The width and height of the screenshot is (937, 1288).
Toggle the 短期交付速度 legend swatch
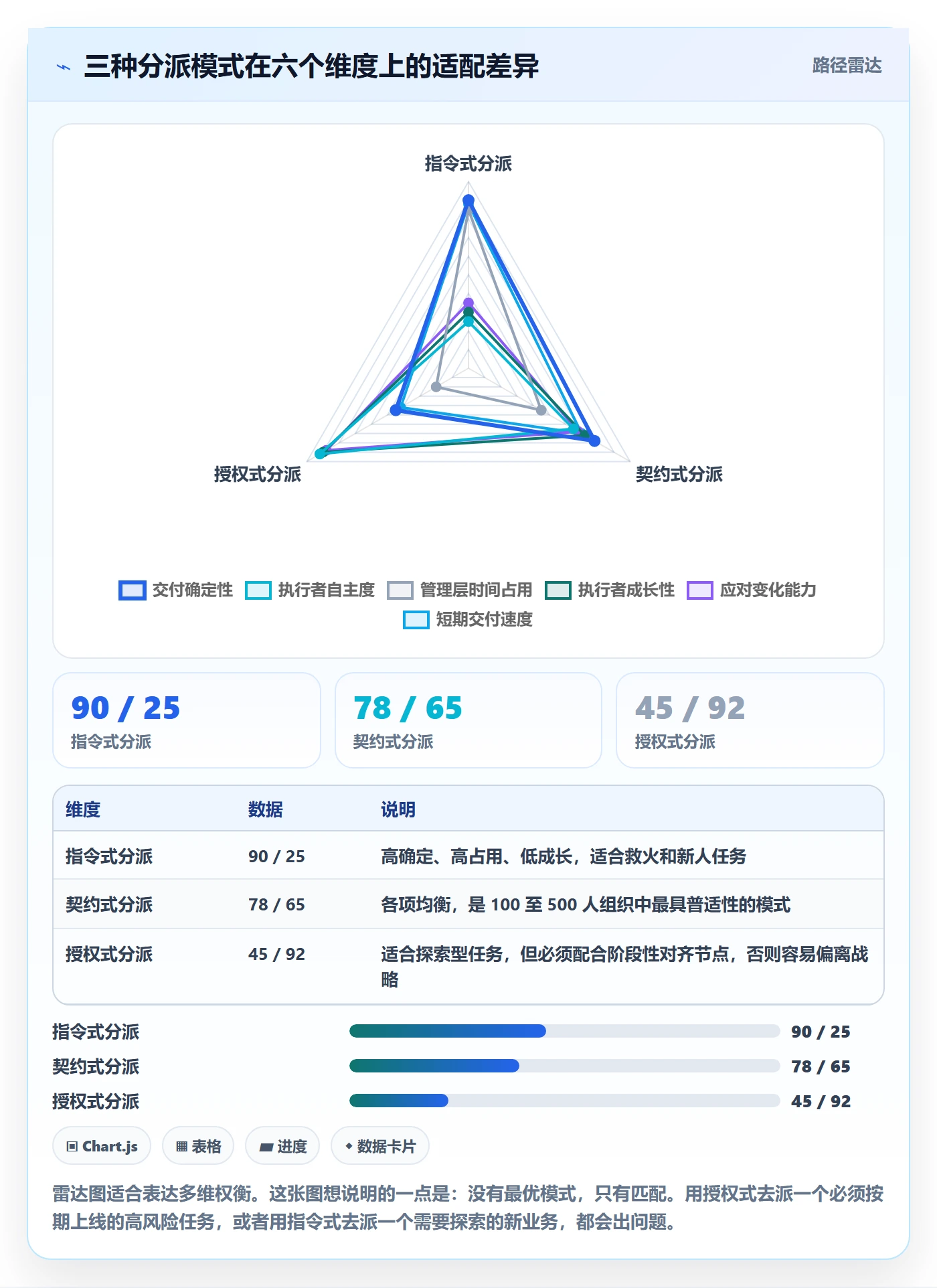coord(416,620)
